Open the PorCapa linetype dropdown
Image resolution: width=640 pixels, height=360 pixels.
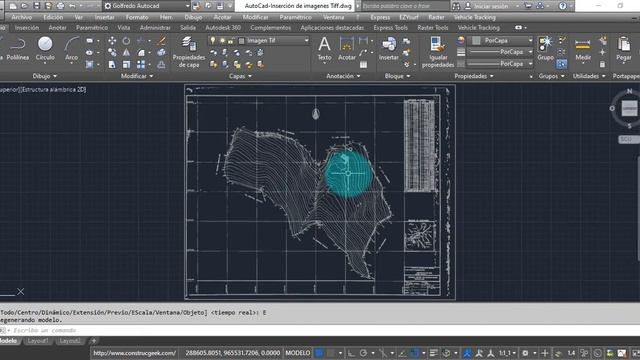(530, 64)
